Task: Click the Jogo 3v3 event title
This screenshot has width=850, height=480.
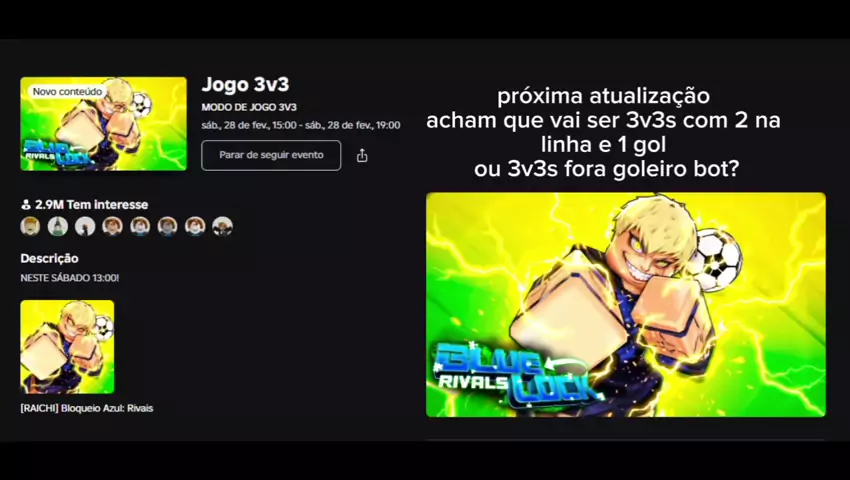Action: click(x=246, y=85)
